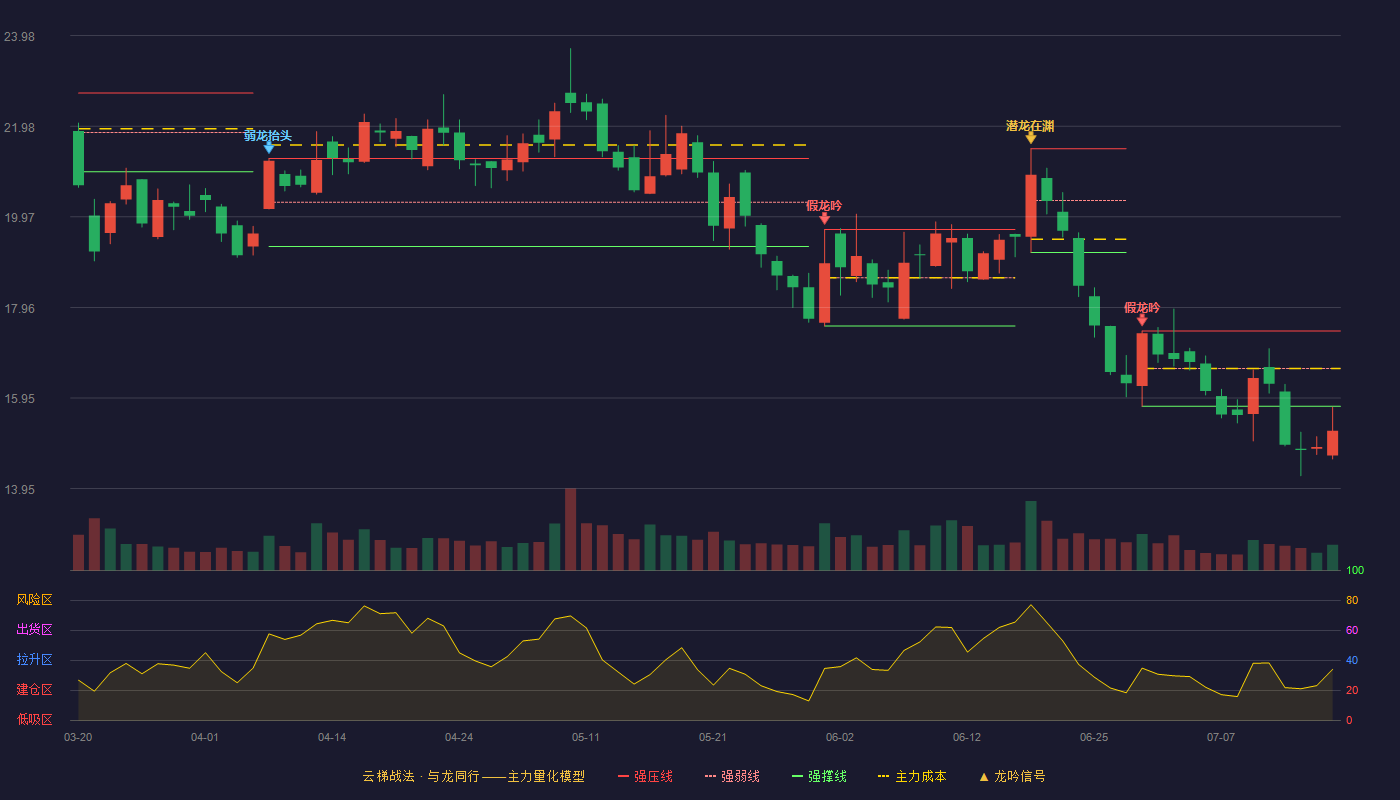1400x800 pixels.
Task: Select the 出货区 zone label
Action: [34, 630]
